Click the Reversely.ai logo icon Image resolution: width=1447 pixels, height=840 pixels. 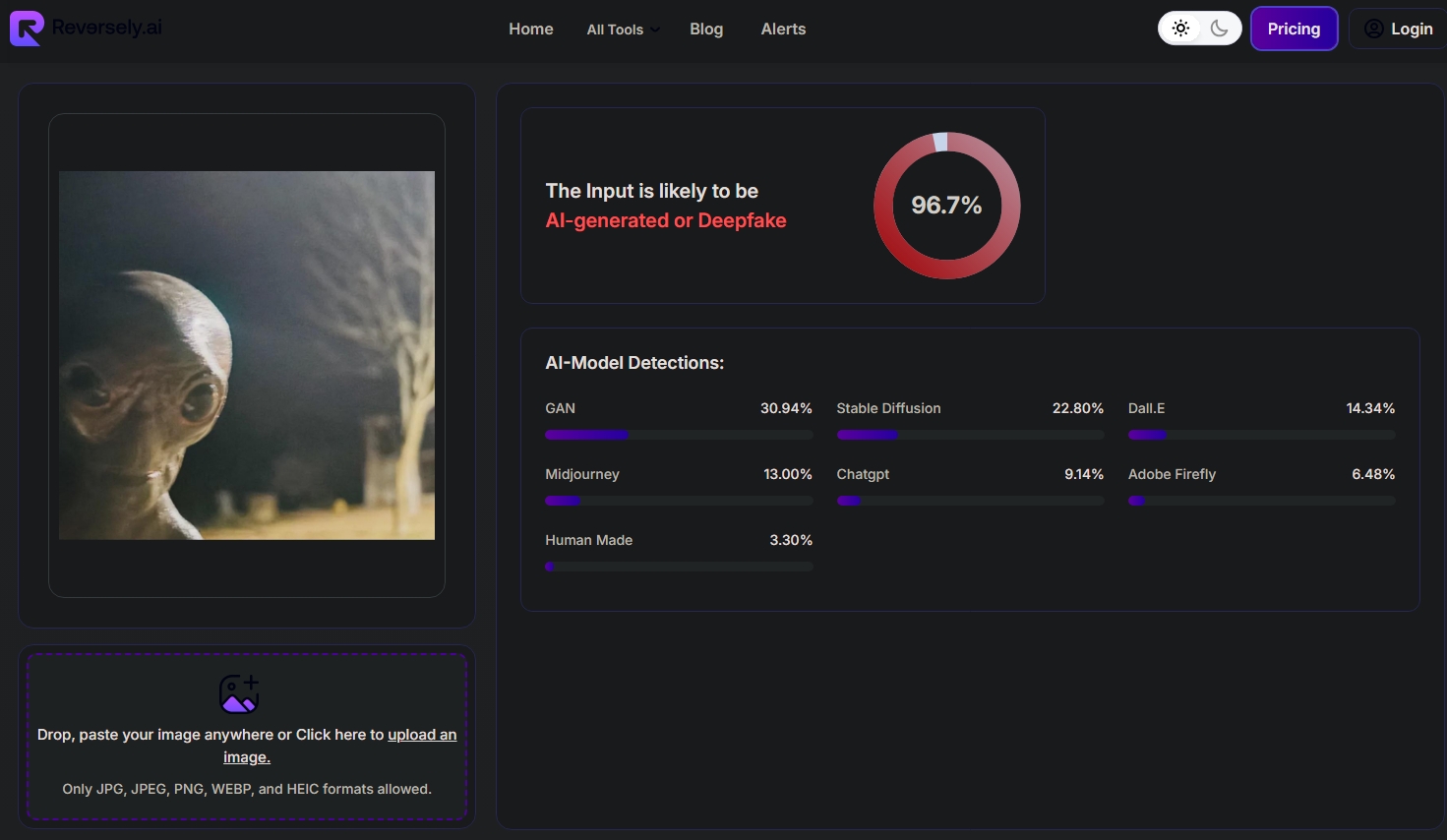pos(27,29)
